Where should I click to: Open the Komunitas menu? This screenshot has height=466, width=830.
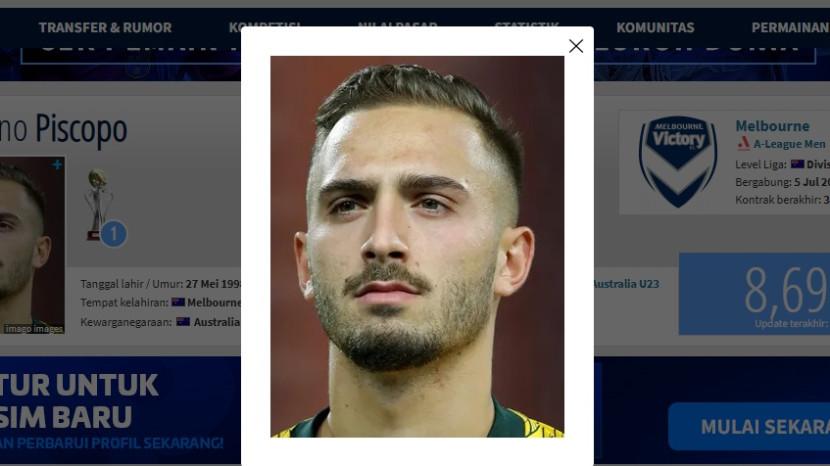tap(655, 28)
